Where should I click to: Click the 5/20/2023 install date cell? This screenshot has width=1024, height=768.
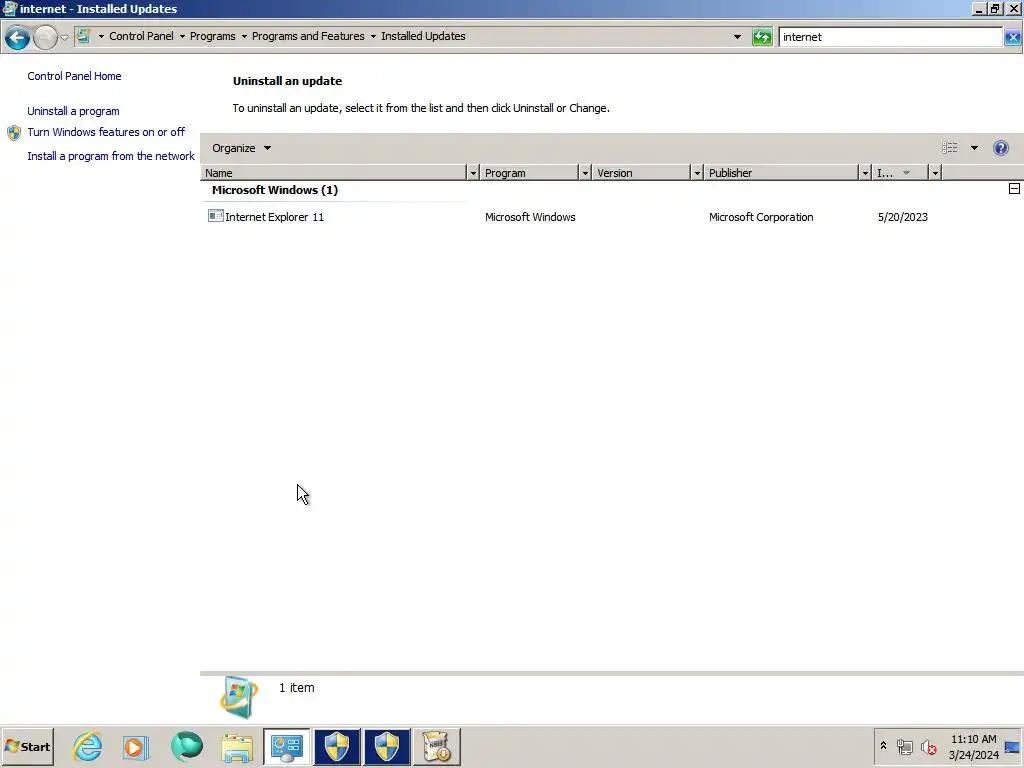coord(903,217)
